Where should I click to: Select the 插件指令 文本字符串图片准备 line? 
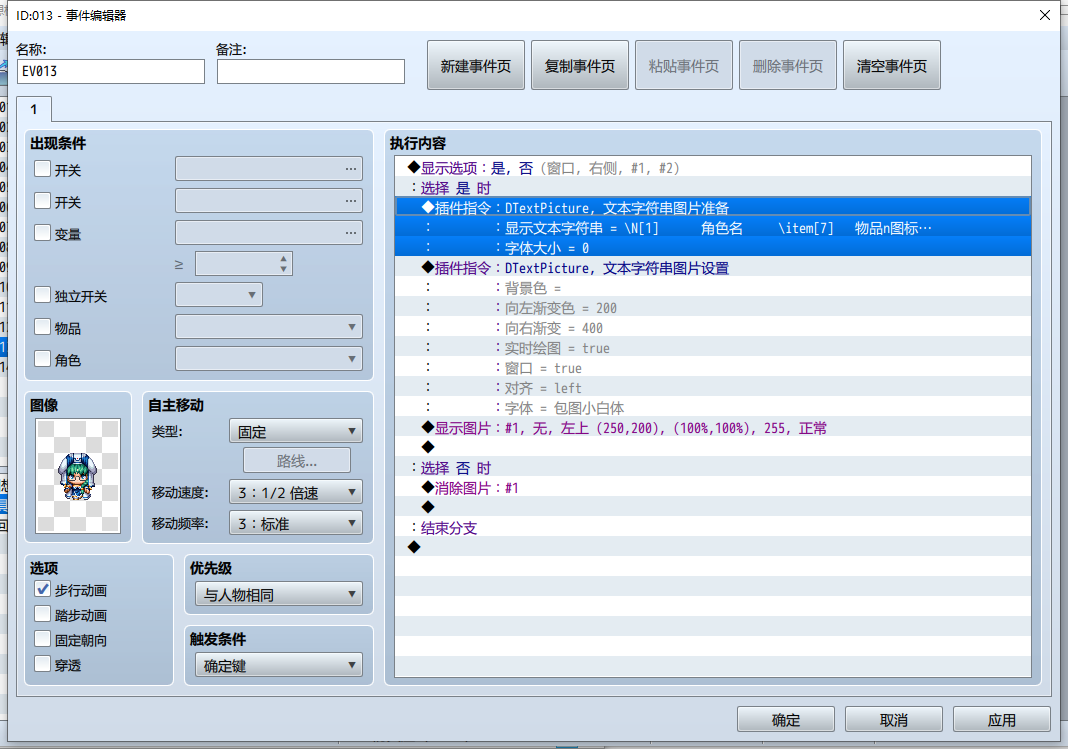click(x=713, y=208)
